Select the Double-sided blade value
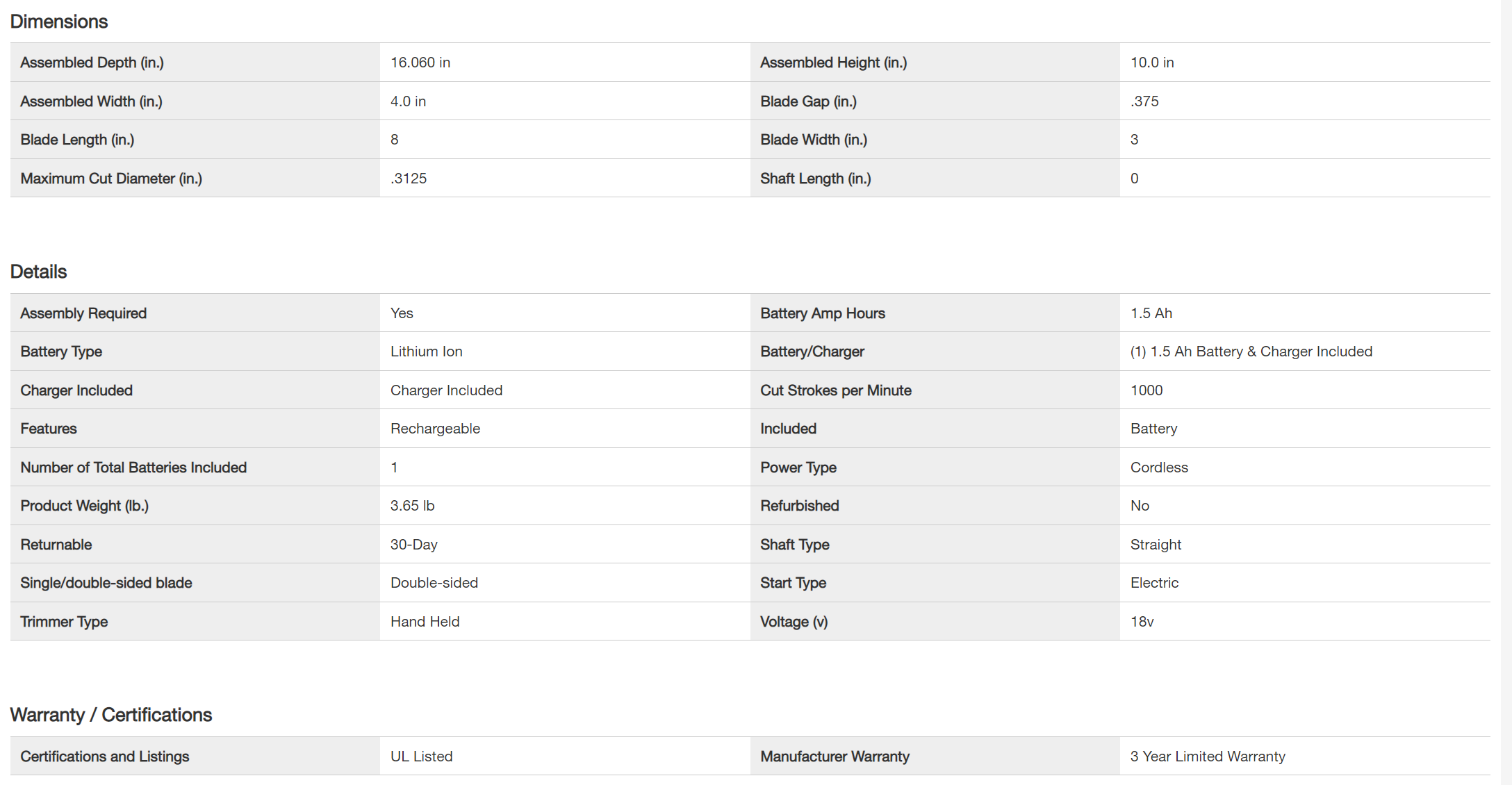 pos(434,583)
